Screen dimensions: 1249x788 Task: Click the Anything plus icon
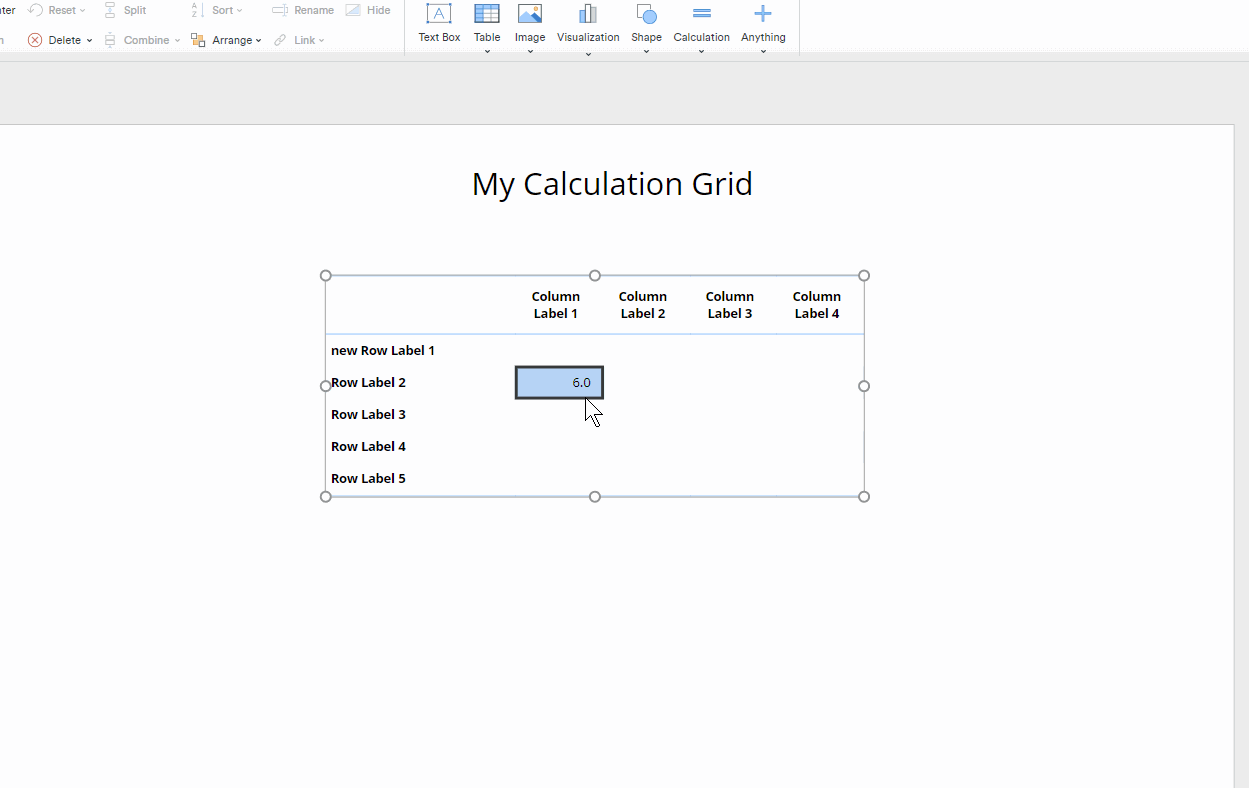(763, 14)
